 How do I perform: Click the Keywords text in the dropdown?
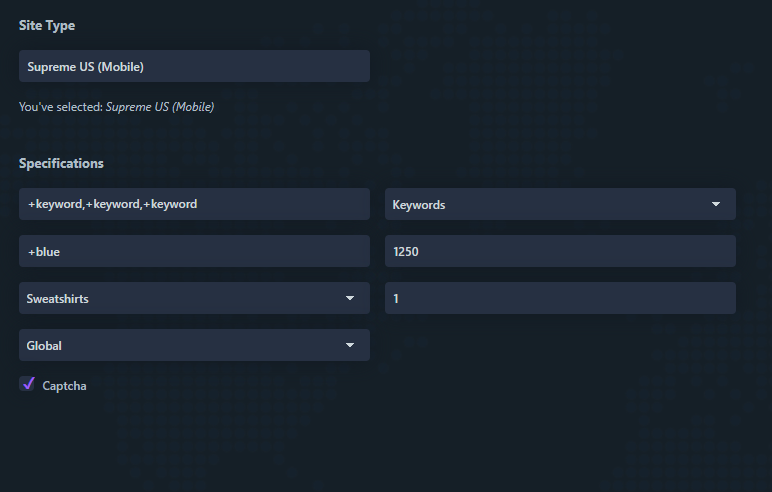pyautogui.click(x=419, y=204)
